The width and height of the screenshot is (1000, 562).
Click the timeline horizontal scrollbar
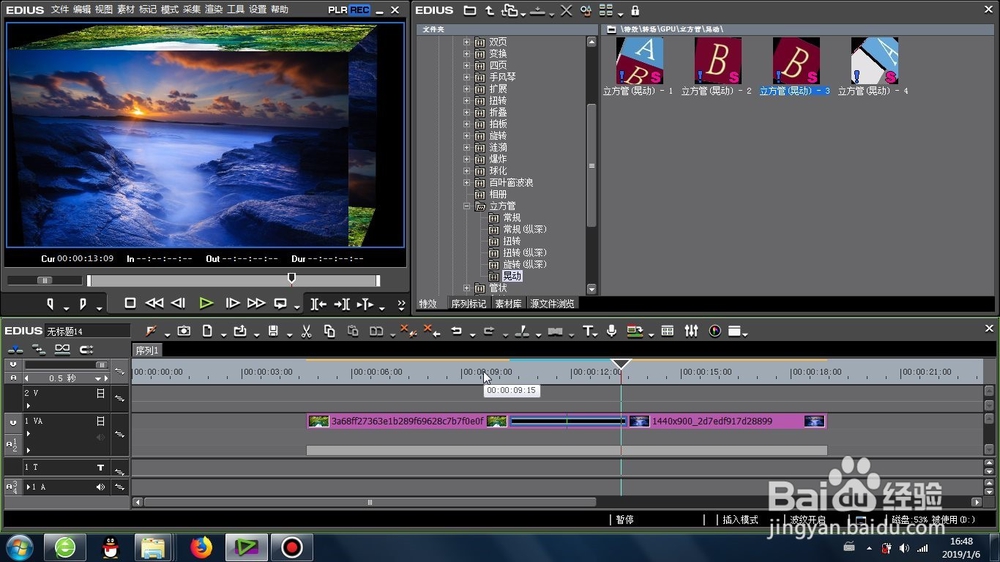(370, 502)
